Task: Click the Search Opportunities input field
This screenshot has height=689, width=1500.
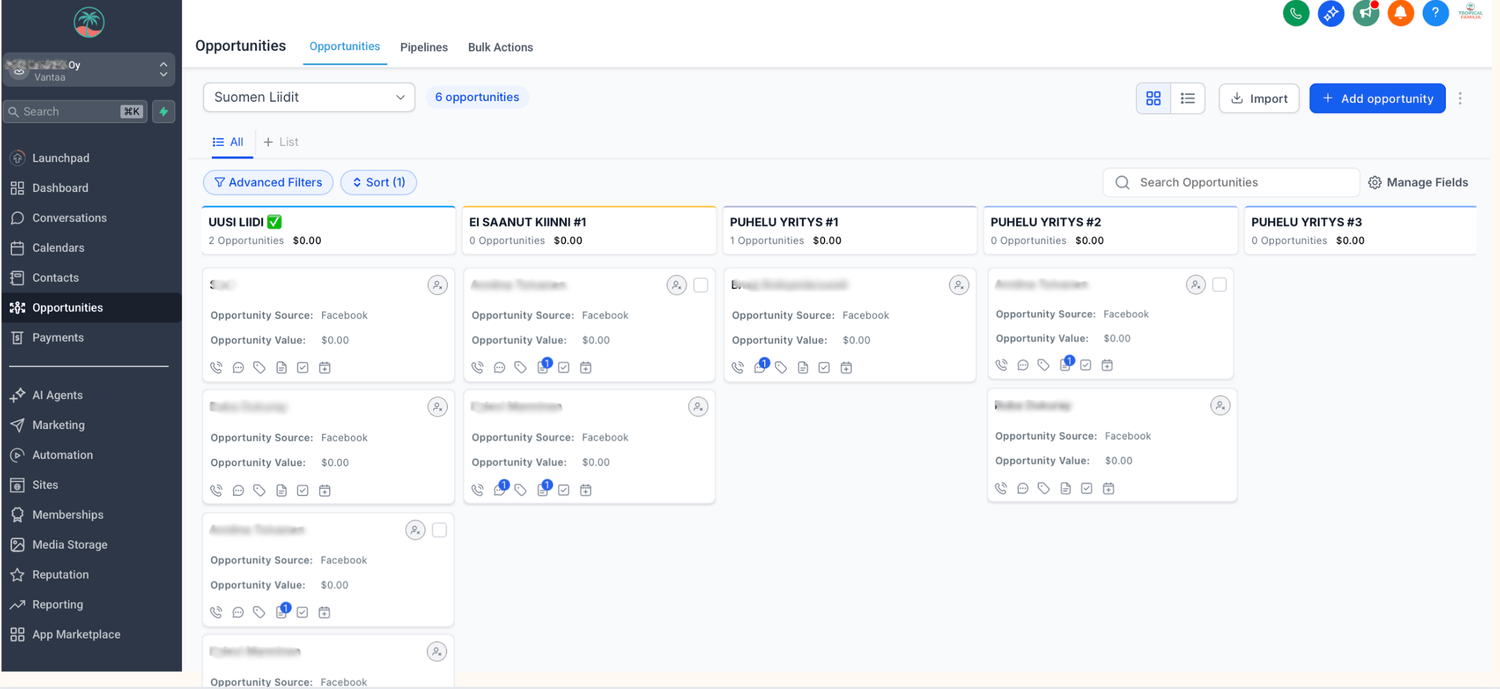Action: tap(1240, 182)
